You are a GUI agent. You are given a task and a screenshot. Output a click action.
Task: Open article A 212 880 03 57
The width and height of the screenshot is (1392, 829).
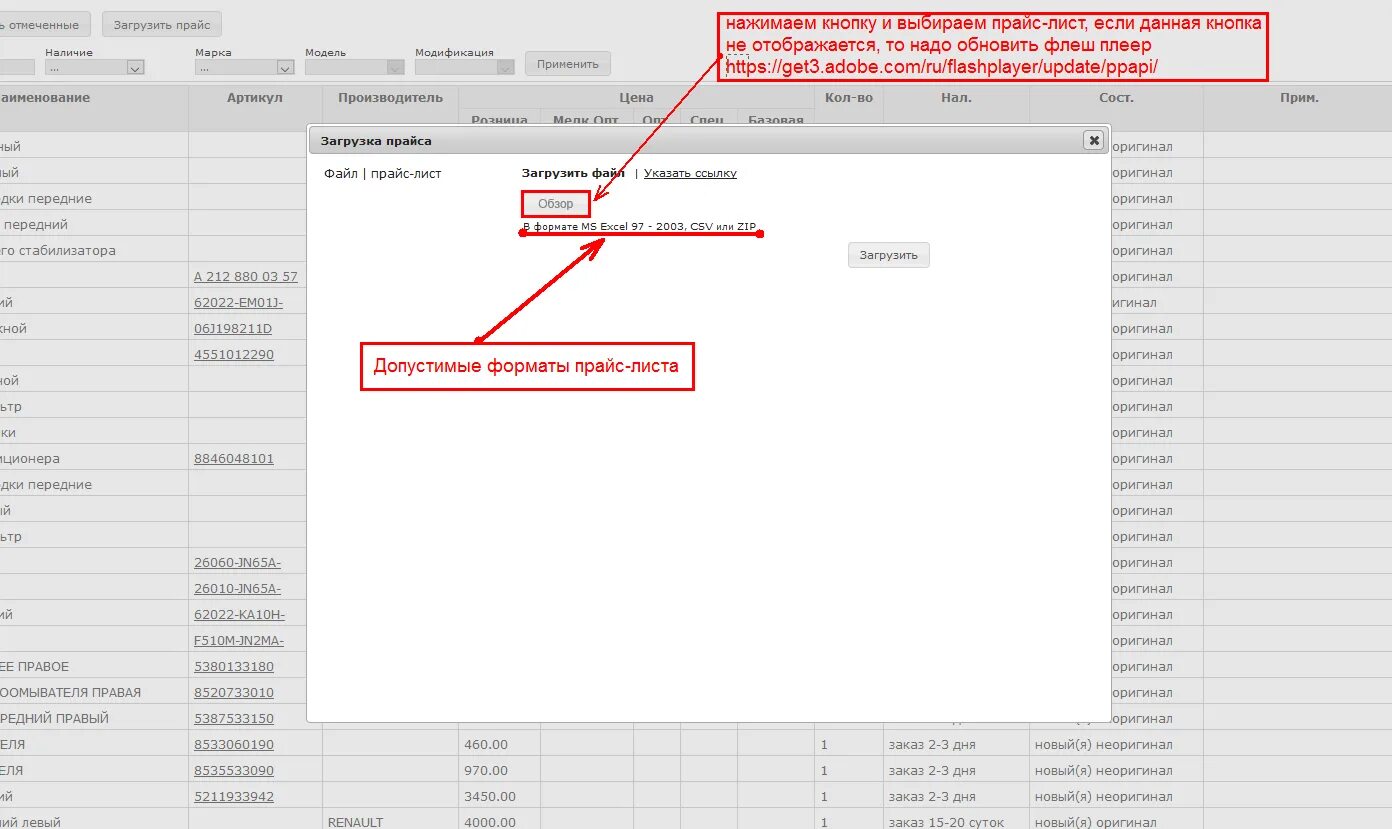[246, 277]
